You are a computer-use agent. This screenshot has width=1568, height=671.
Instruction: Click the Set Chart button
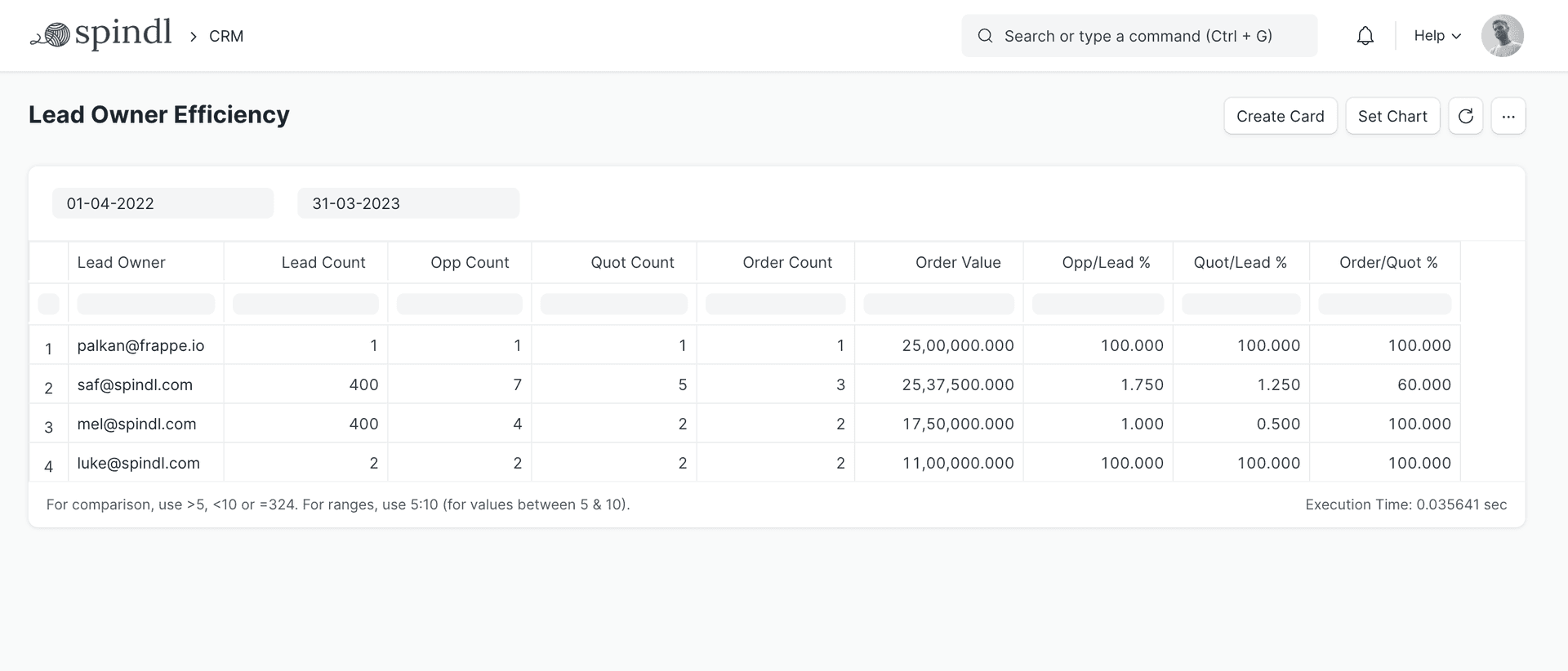click(1392, 116)
